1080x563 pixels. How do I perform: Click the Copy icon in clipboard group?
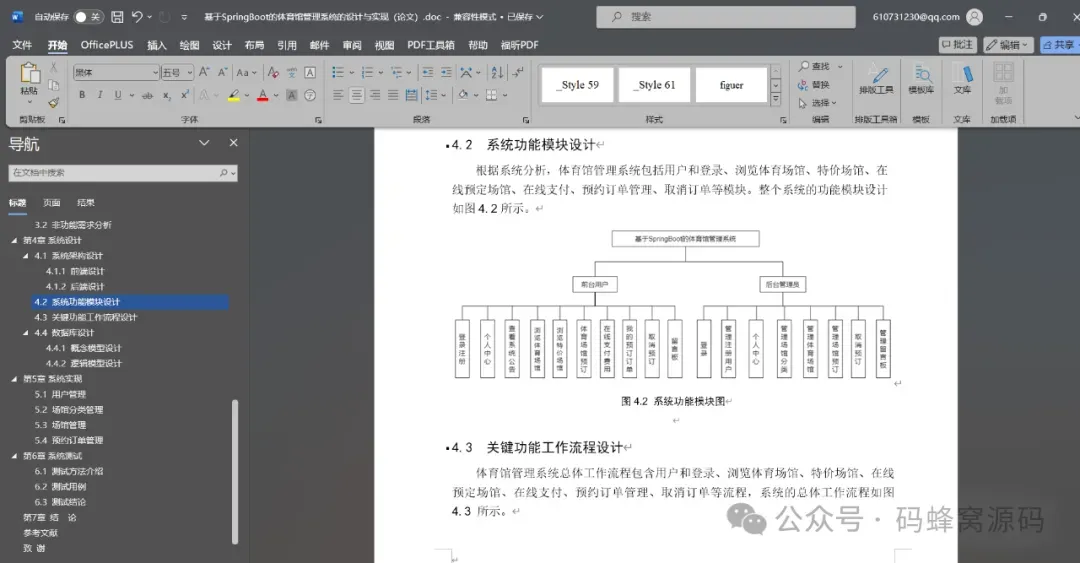pos(53,85)
